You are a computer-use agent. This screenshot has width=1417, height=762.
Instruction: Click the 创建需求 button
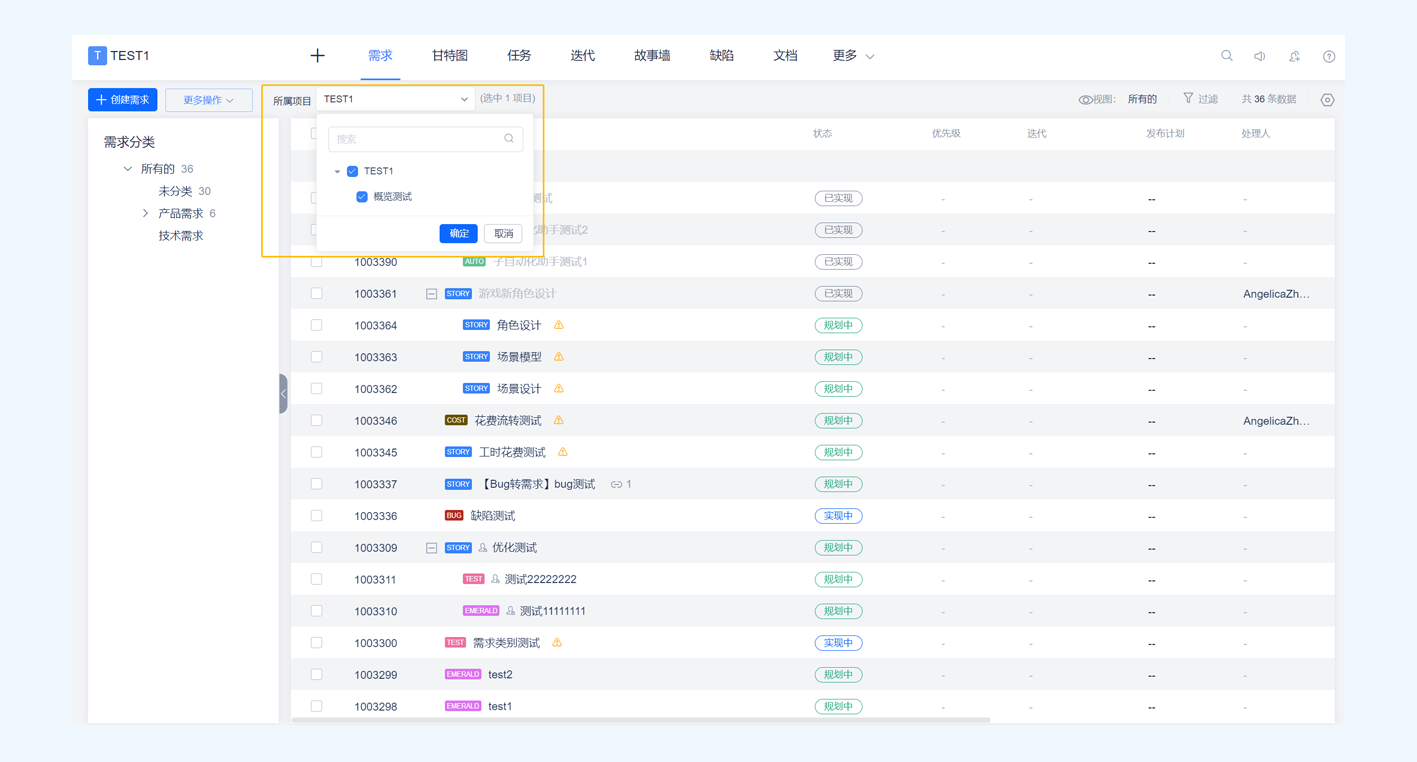pyautogui.click(x=123, y=100)
